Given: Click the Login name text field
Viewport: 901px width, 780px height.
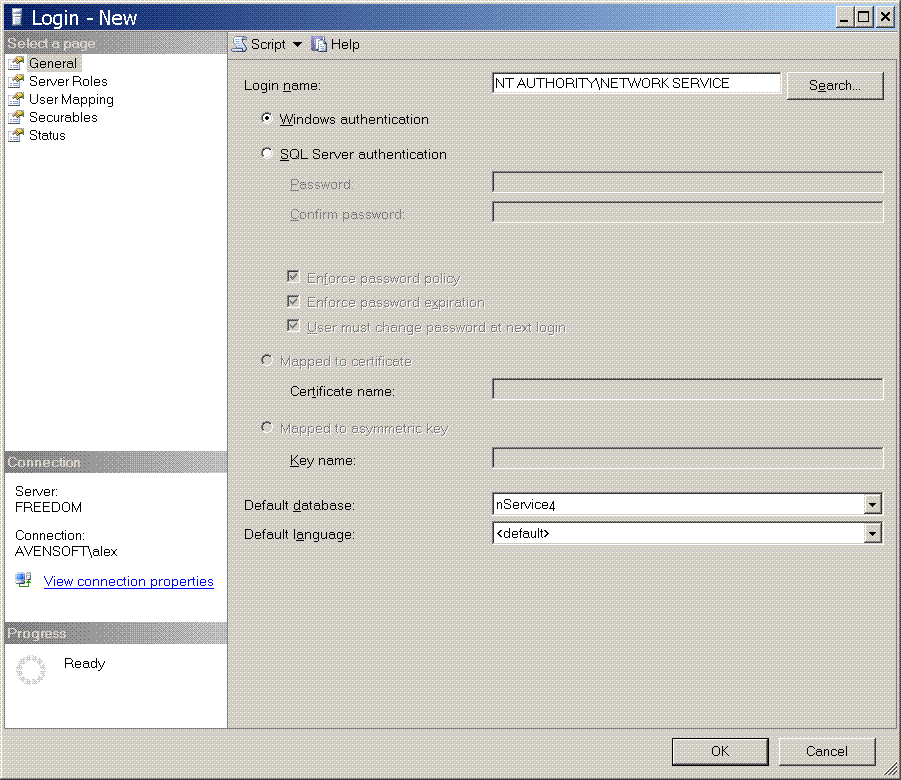Looking at the screenshot, I should tap(637, 83).
